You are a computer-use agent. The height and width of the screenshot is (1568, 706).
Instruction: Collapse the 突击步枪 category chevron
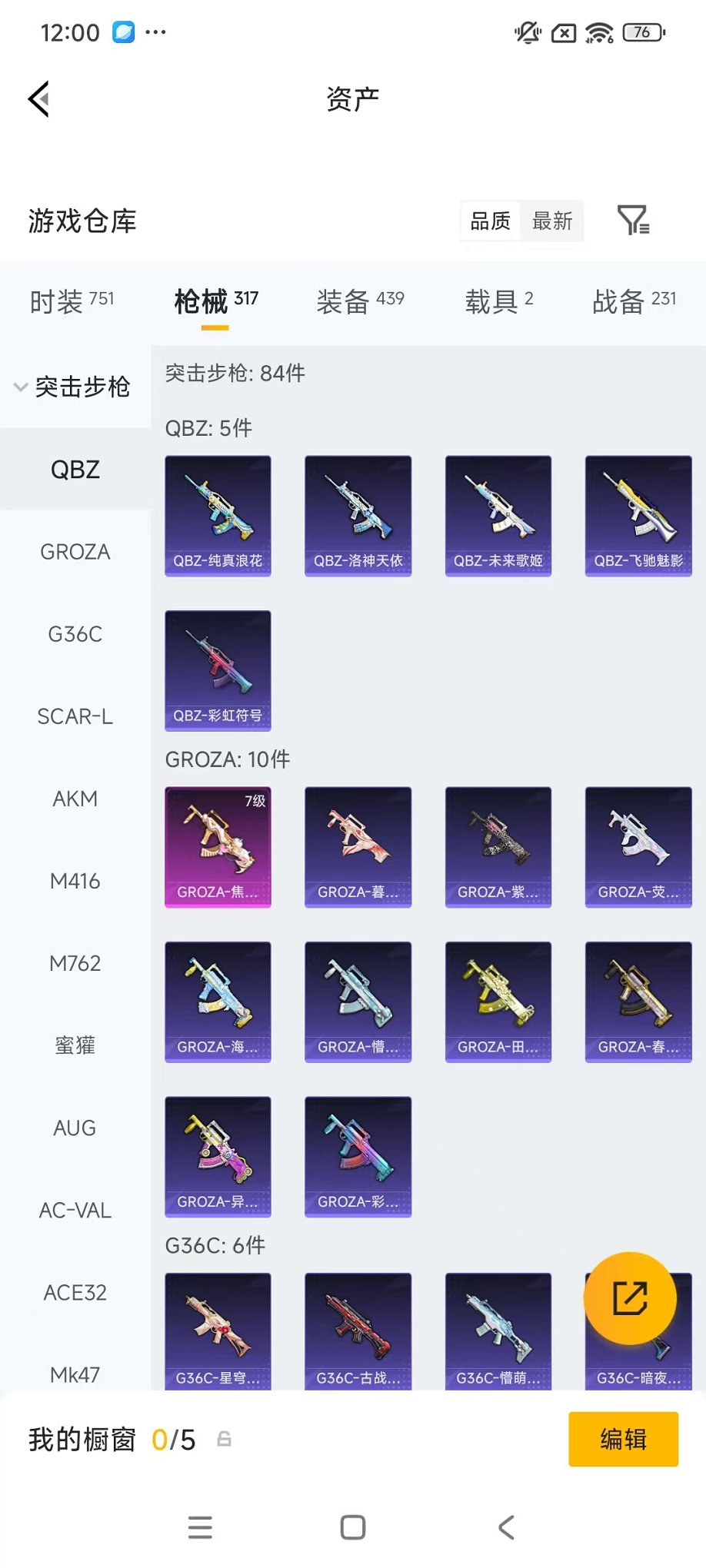coord(21,387)
